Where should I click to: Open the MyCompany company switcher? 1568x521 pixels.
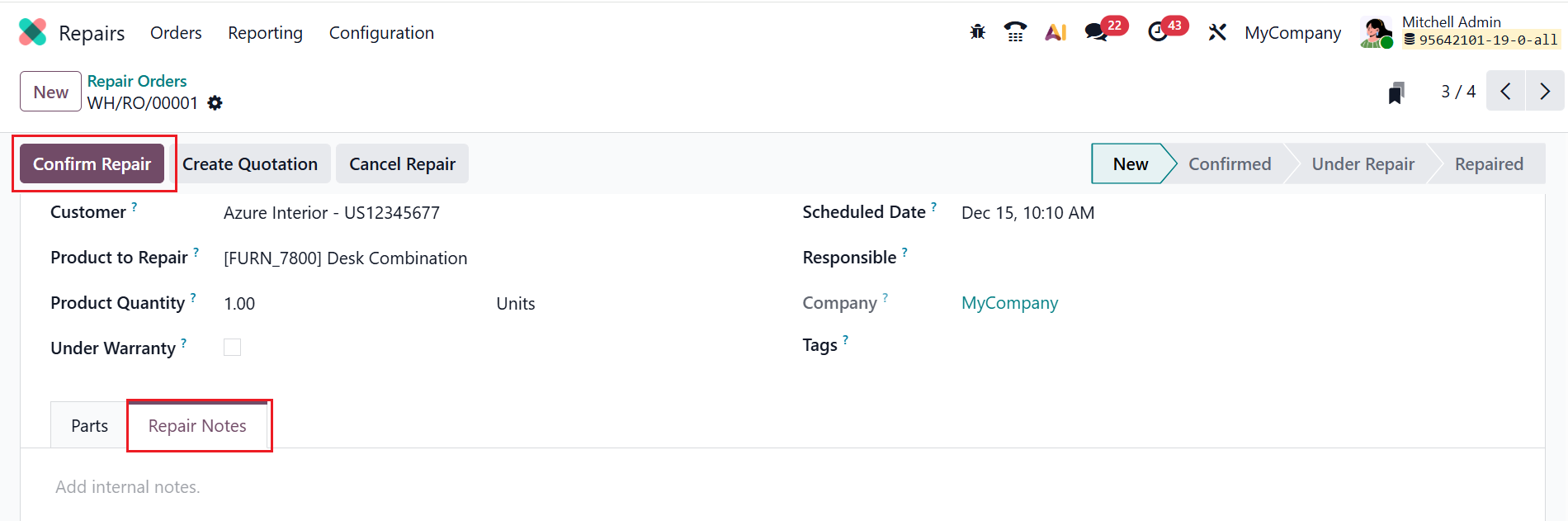click(x=1292, y=33)
